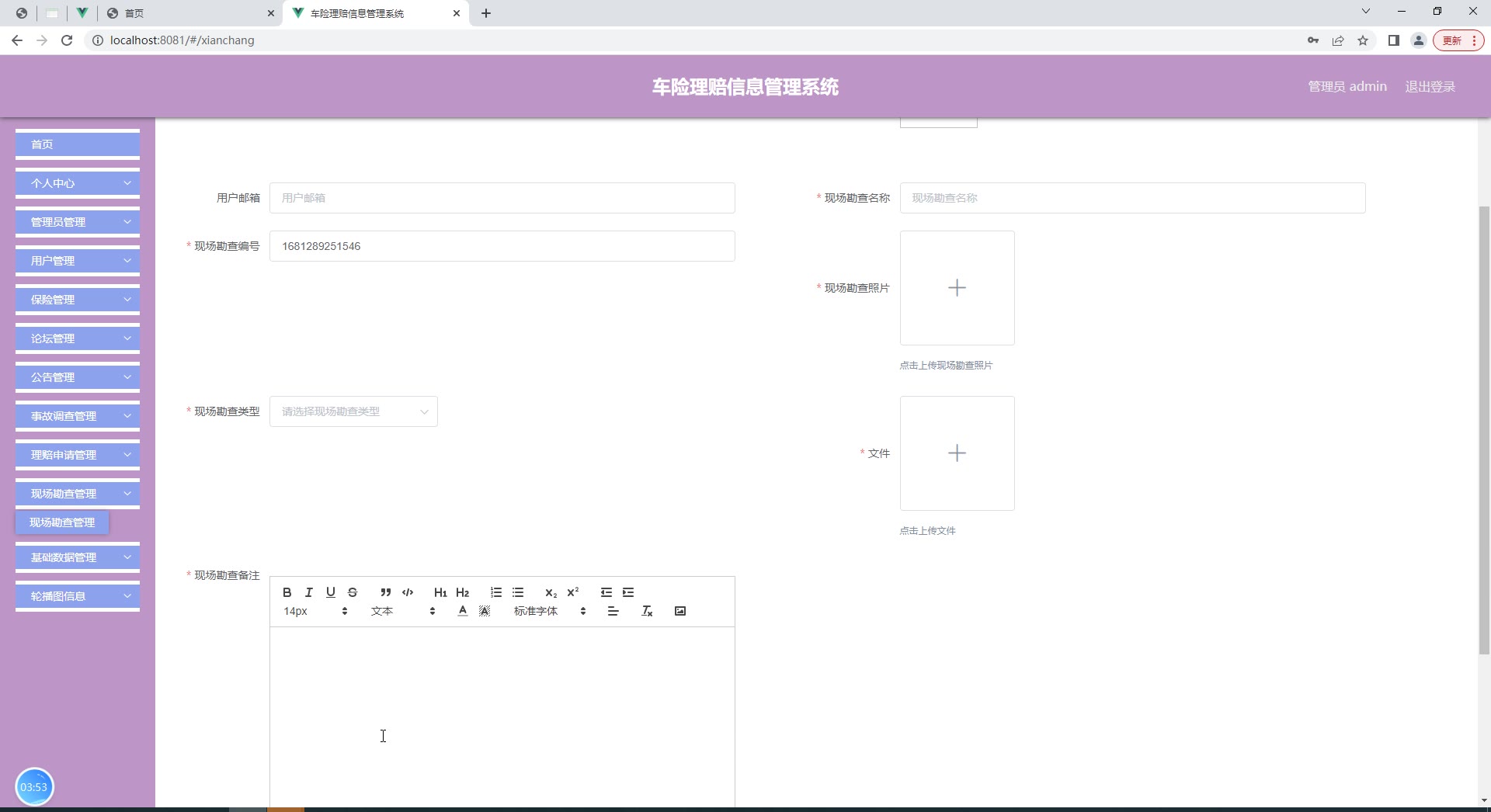Expand the 公告管理 sidebar menu
The height and width of the screenshot is (812, 1491).
78,377
